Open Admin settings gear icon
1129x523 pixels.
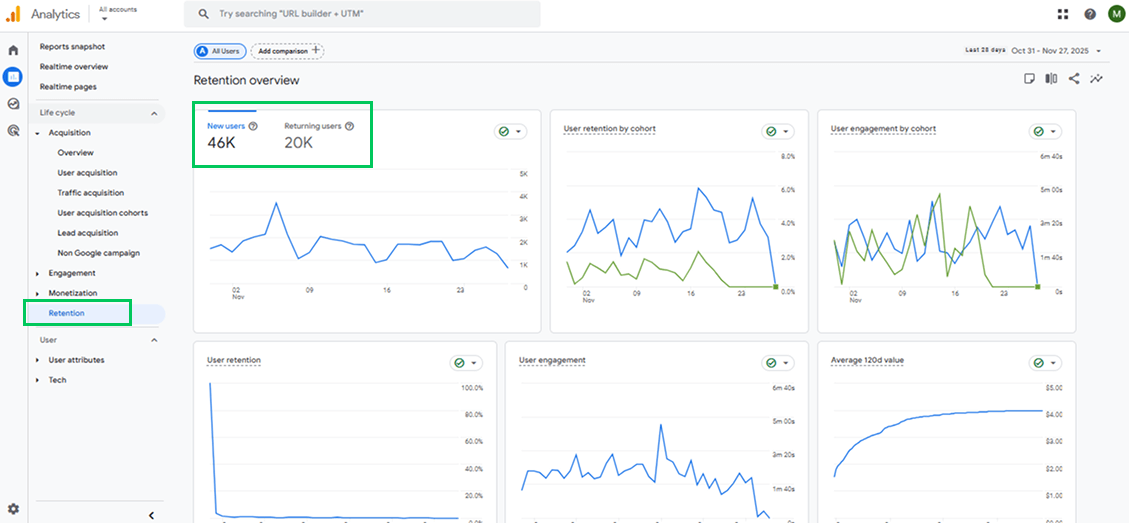(x=13, y=509)
